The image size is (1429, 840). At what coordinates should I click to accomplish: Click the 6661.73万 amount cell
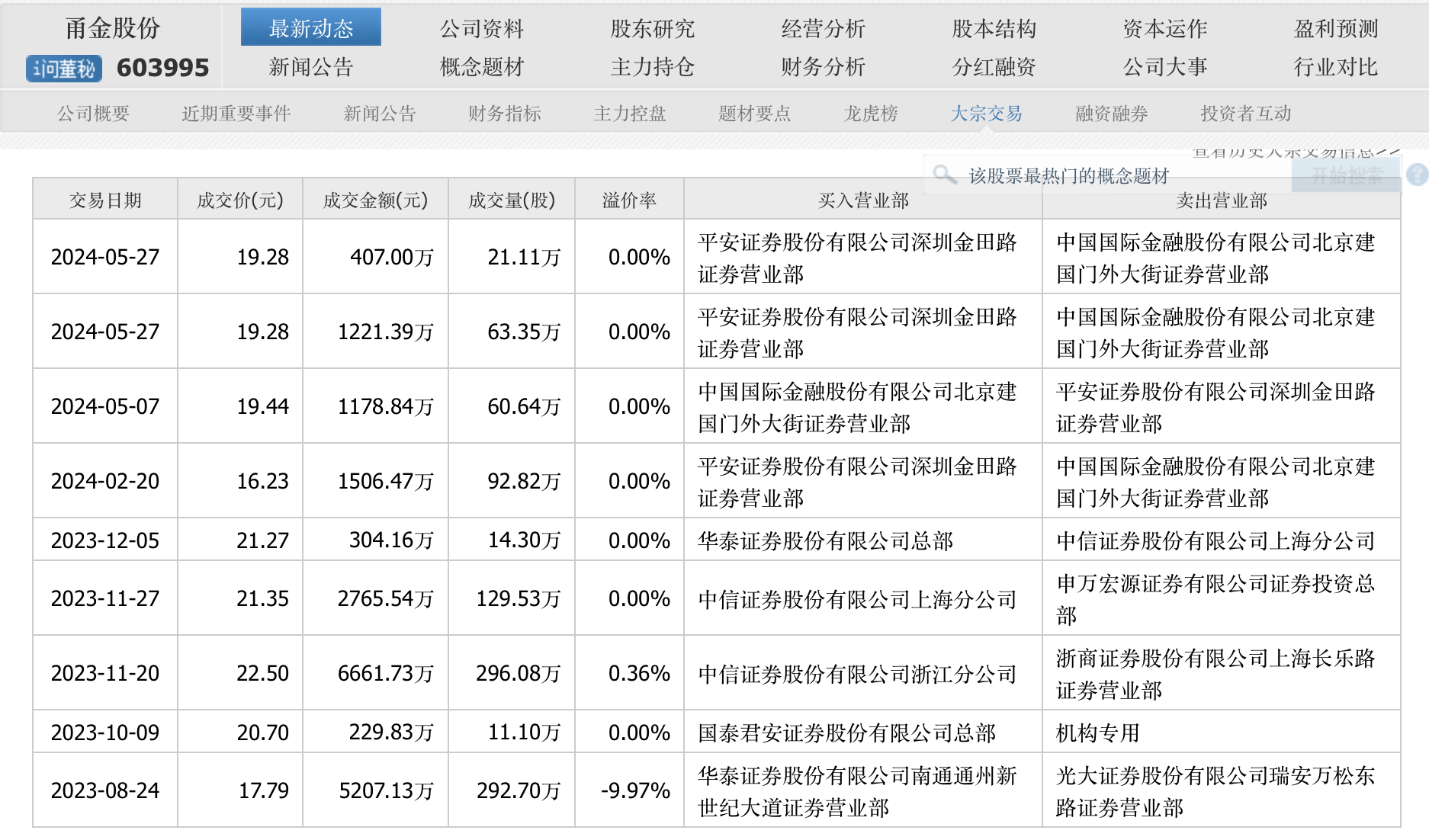(x=375, y=673)
